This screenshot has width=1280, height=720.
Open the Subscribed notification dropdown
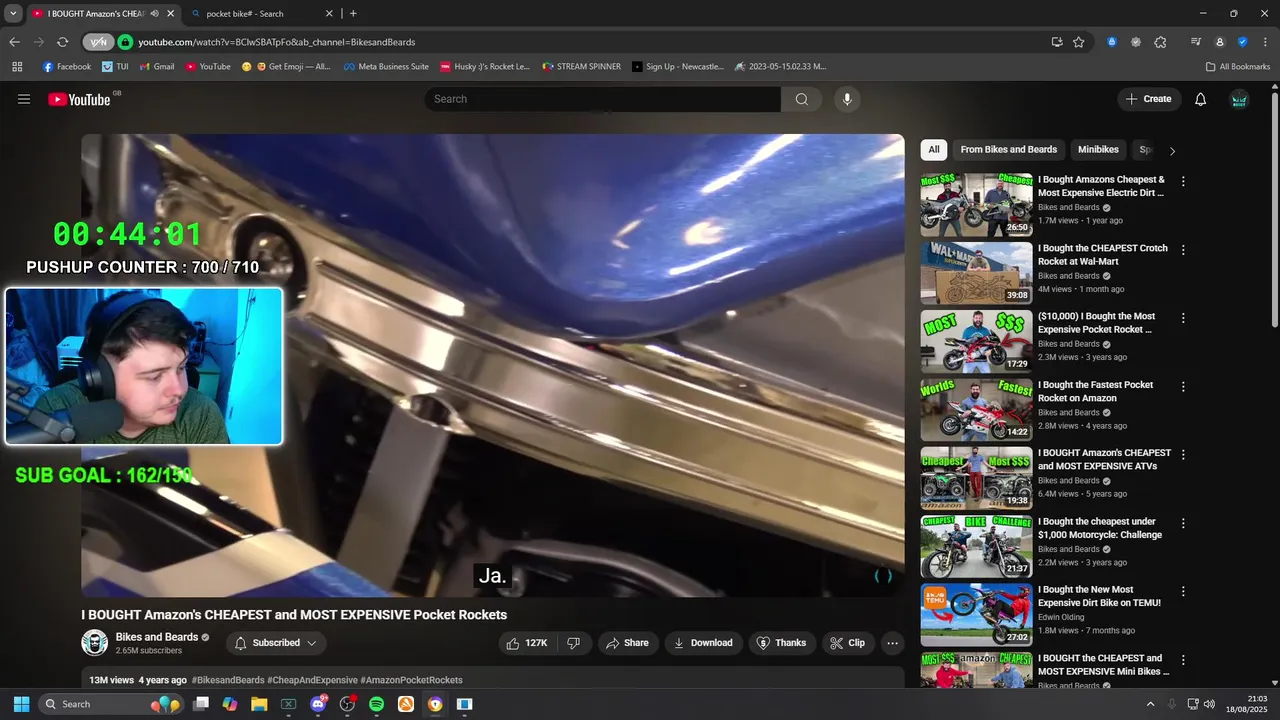coord(276,643)
